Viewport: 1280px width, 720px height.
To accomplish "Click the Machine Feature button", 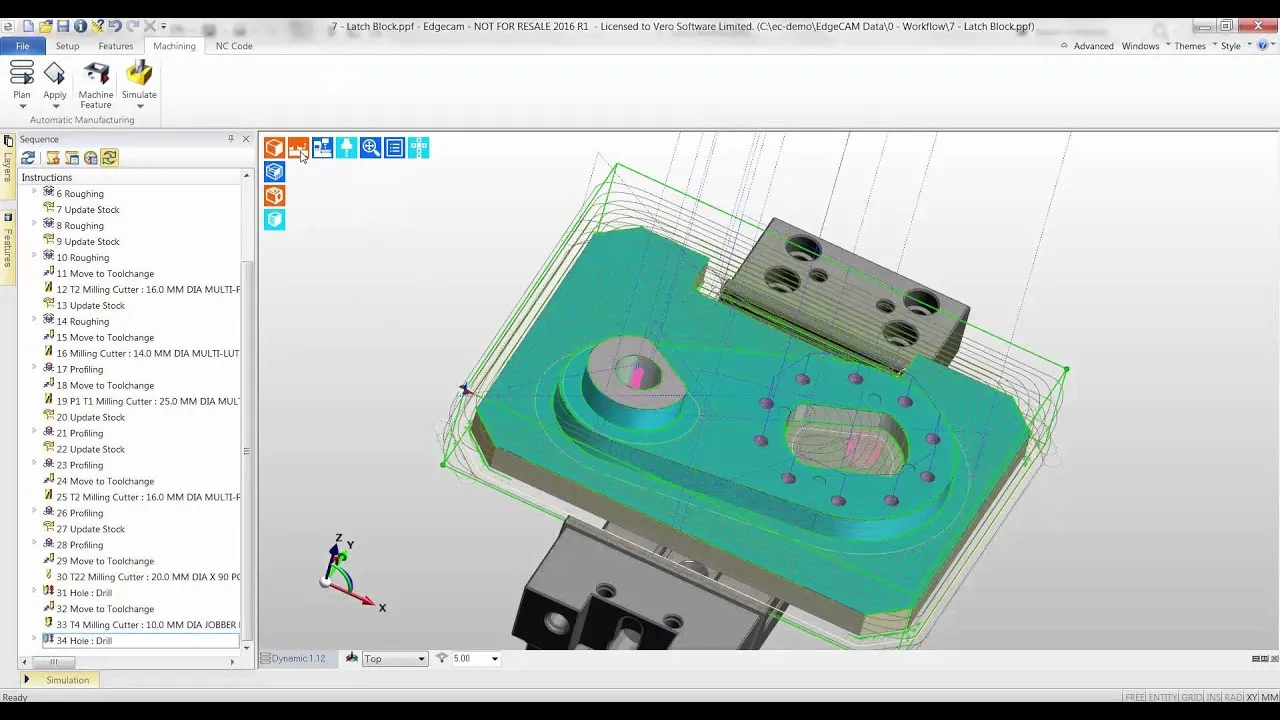I will [x=96, y=84].
